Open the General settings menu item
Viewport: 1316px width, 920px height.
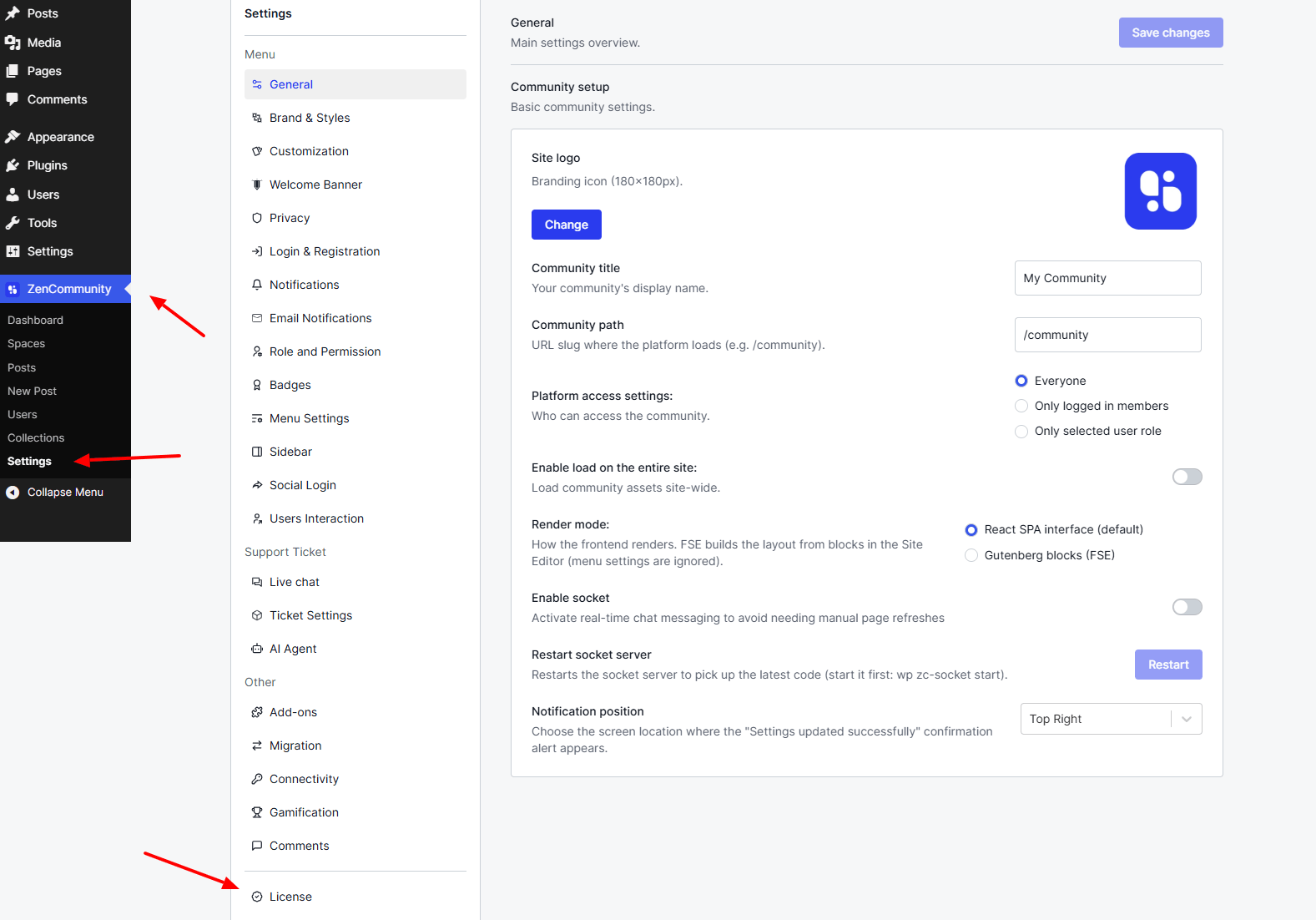[355, 84]
